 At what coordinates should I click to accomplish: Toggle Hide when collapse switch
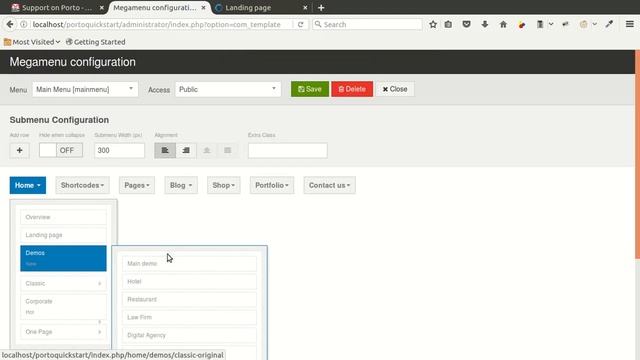coord(61,150)
